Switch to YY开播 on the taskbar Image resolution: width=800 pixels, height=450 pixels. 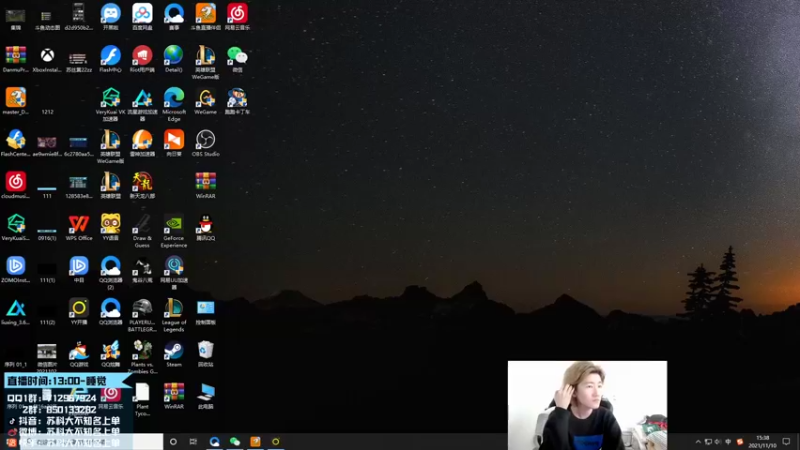click(x=276, y=441)
